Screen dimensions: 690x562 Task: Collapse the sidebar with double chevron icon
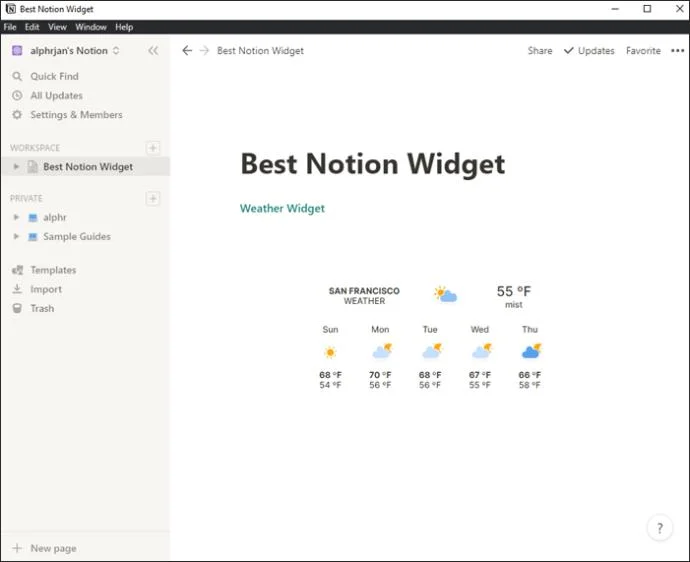pyautogui.click(x=153, y=51)
